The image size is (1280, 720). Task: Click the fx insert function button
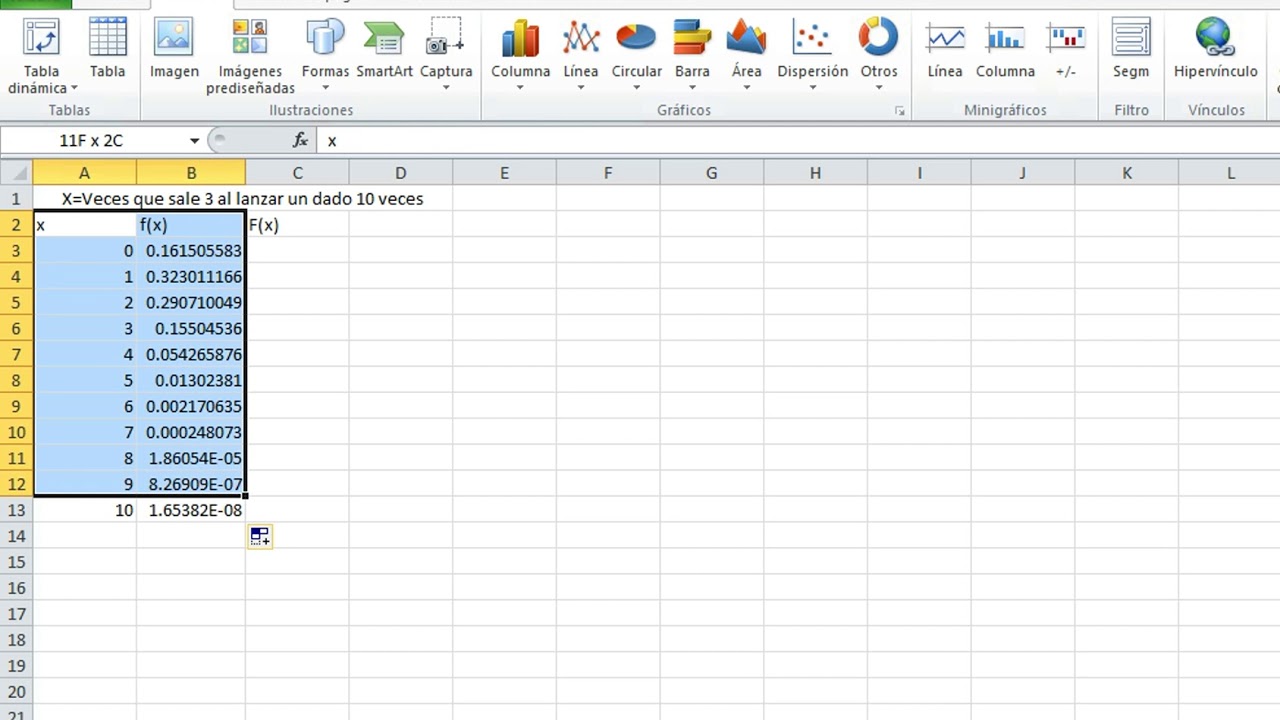tap(300, 141)
